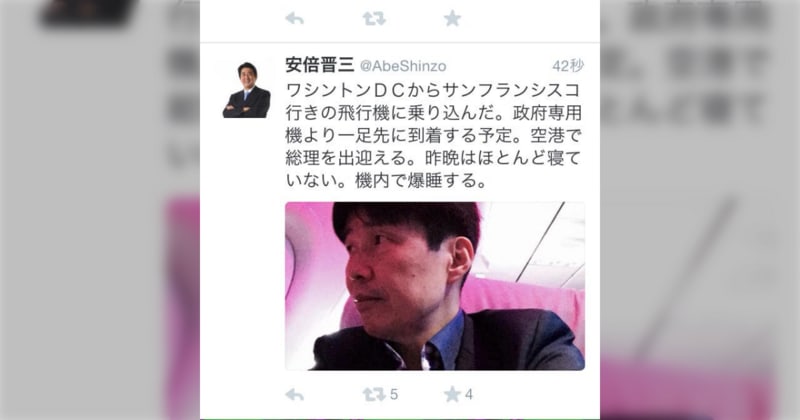800x420 pixels.
Task: Favorite the previous tweet with top star
Action: [x=452, y=19]
